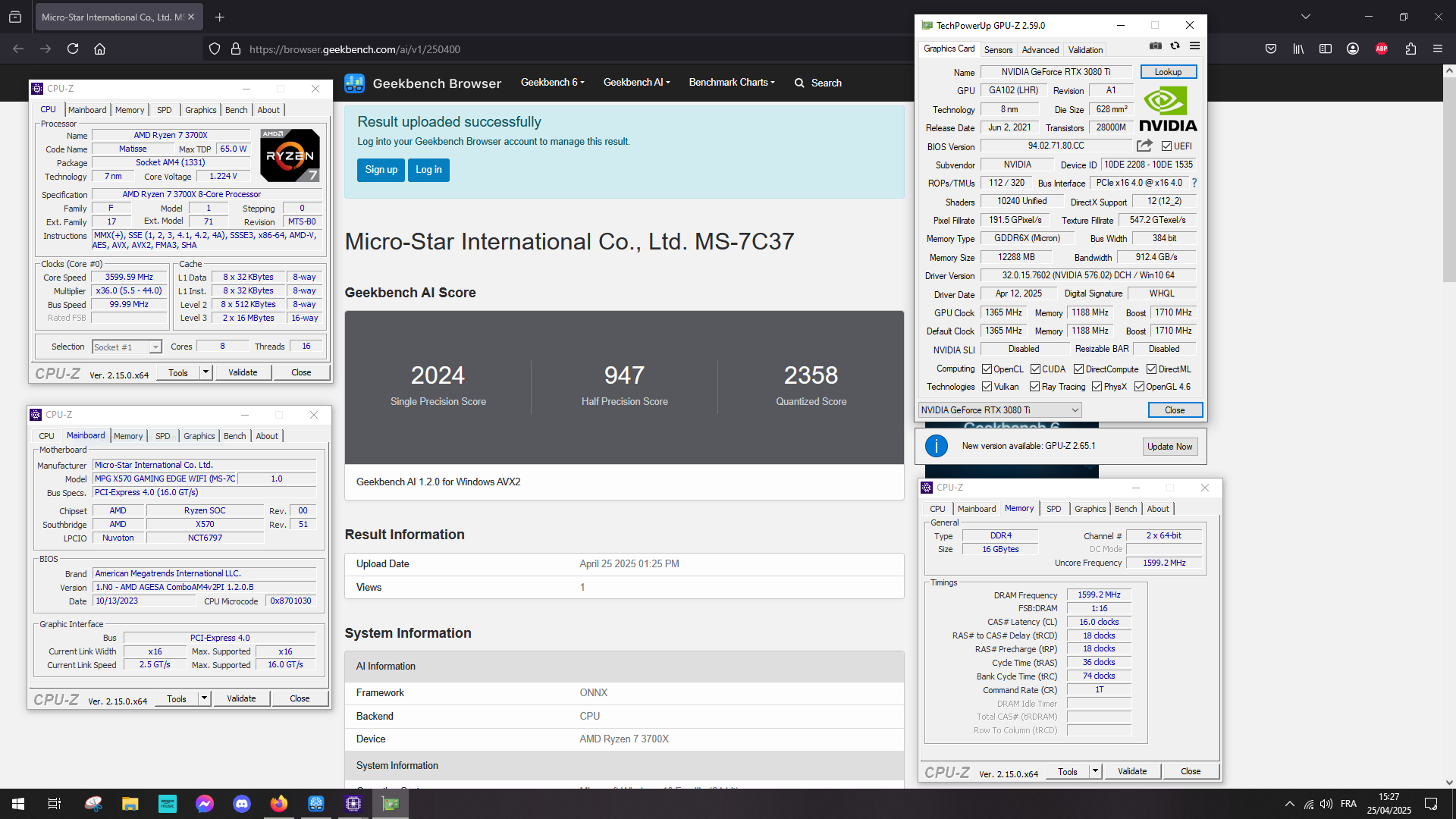Click the Lookup button in GPU-Z
Screen dimensions: 1456x819
(x=1168, y=72)
